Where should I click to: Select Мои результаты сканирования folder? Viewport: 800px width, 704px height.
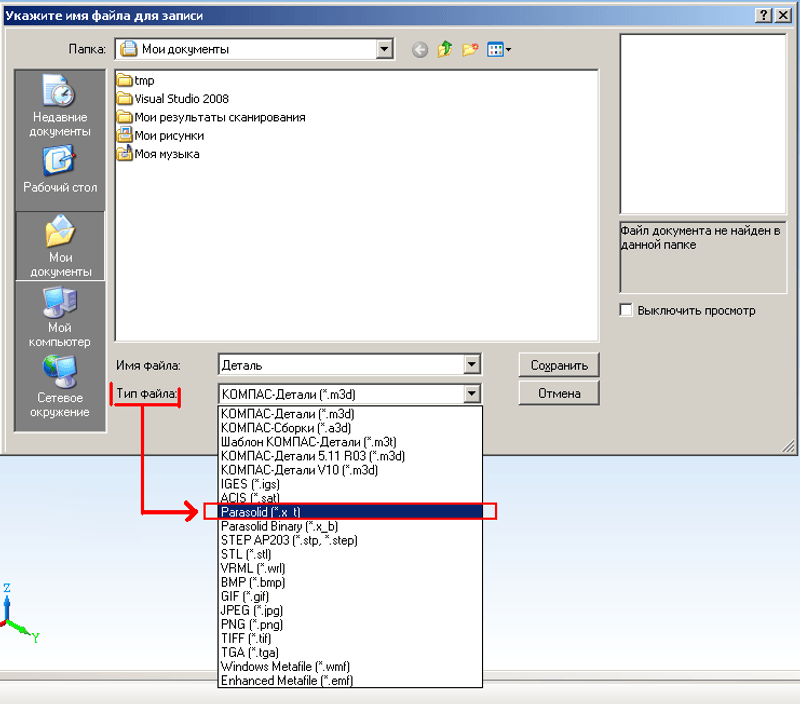click(211, 117)
